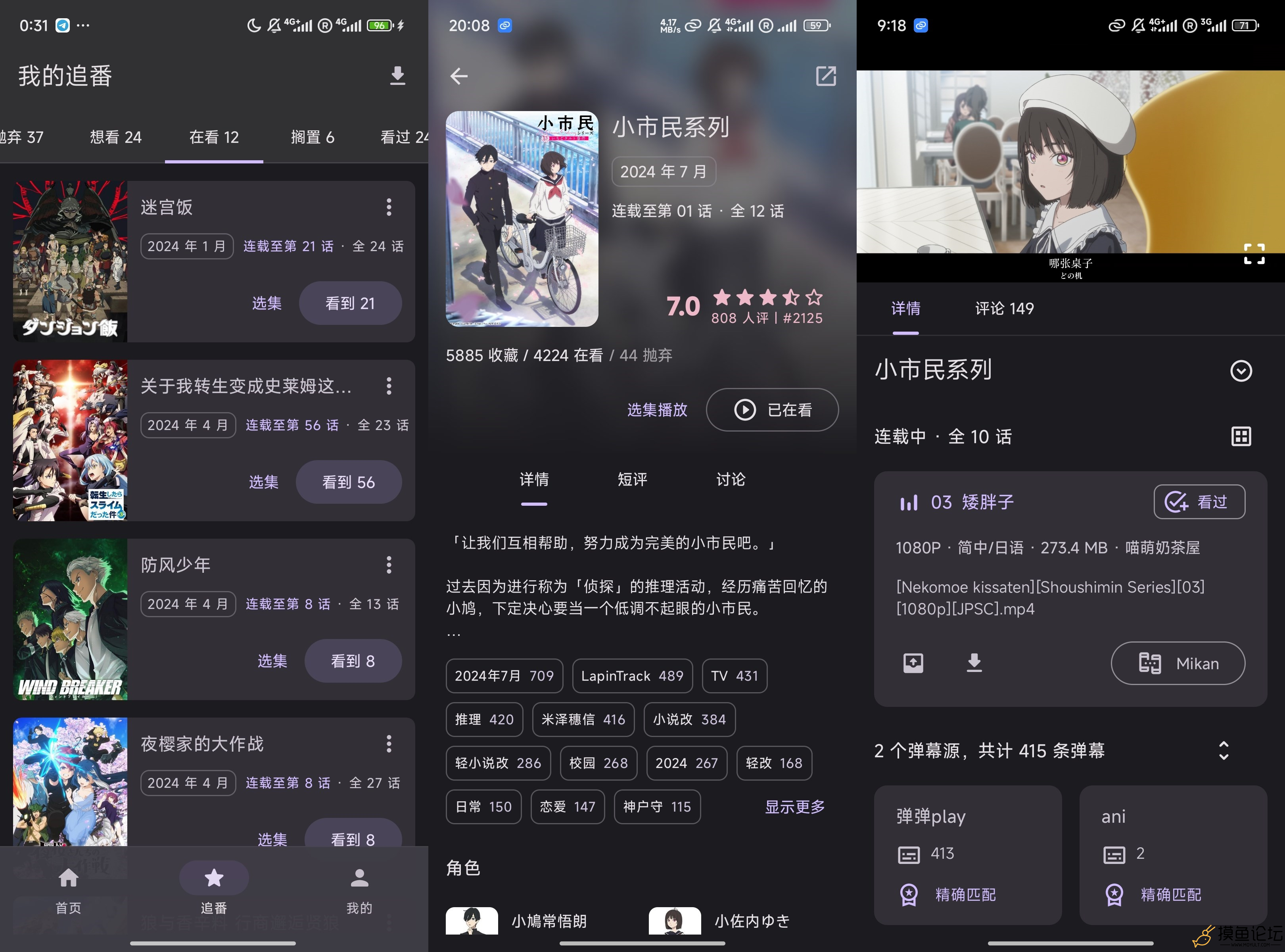Mark episode 03 as 看过

tap(1199, 502)
